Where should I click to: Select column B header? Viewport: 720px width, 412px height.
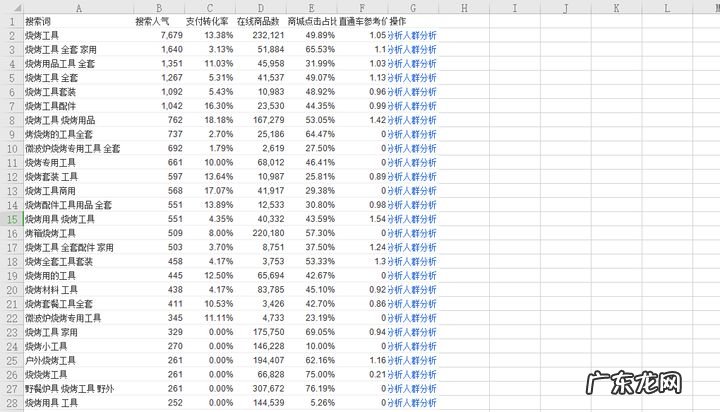[159, 8]
